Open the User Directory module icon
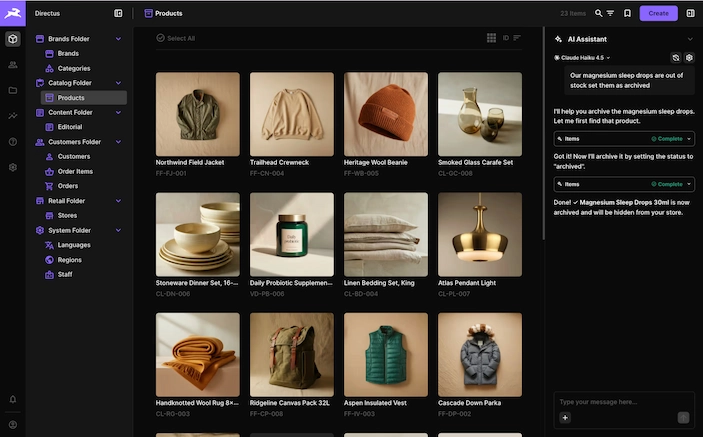The height and width of the screenshot is (437, 703). coord(13,65)
